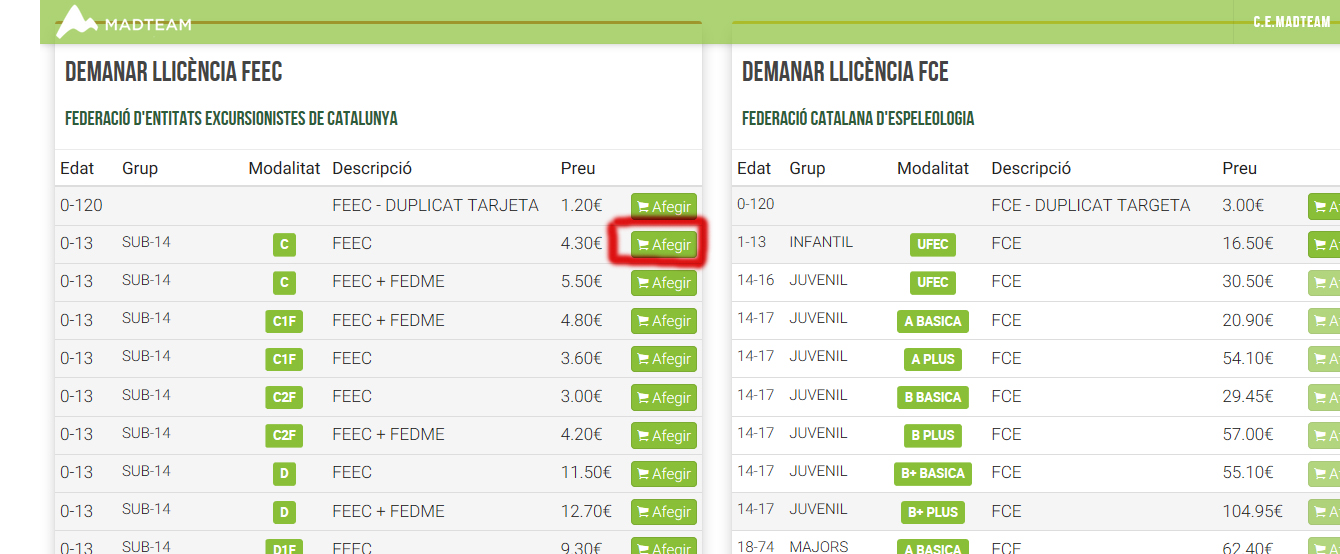The height and width of the screenshot is (554, 1340).
Task: Select the D badge in the 11.50€ row
Action: click(x=285, y=473)
